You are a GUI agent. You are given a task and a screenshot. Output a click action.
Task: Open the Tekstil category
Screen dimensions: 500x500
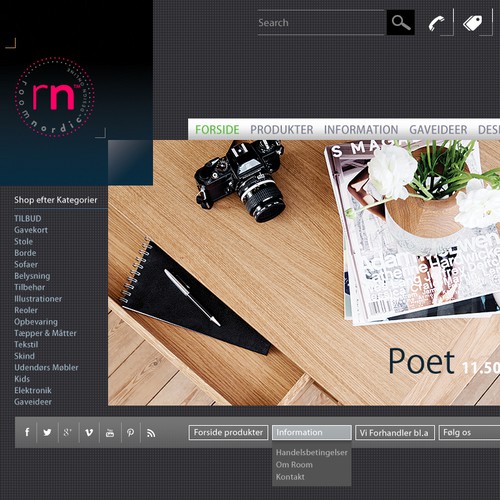click(x=26, y=345)
